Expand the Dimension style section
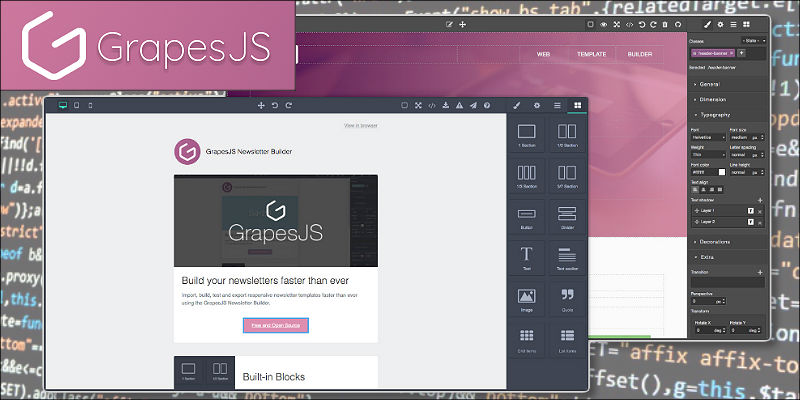This screenshot has width=800, height=400. (x=728, y=99)
